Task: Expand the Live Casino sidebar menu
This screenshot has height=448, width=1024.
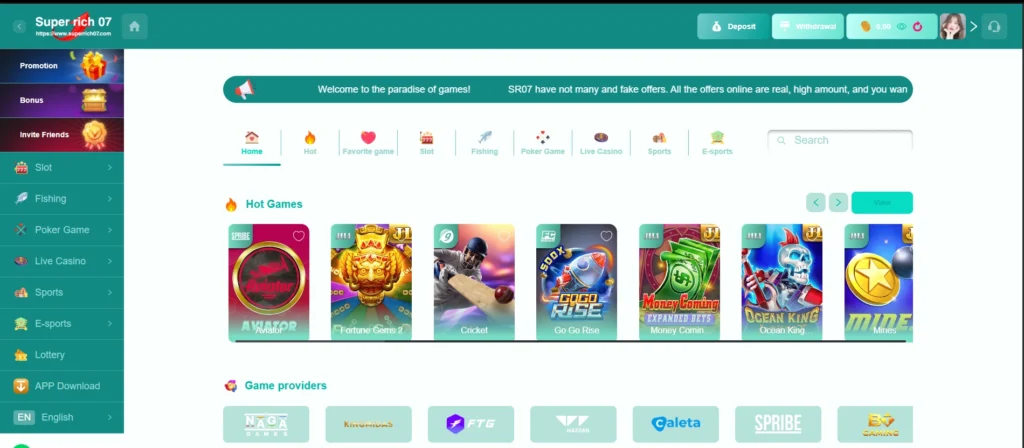Action: point(62,261)
